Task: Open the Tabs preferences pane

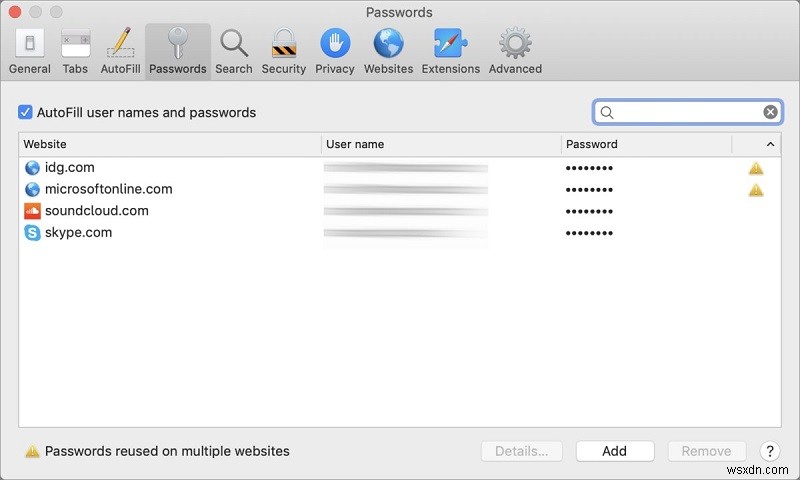Action: click(x=75, y=52)
